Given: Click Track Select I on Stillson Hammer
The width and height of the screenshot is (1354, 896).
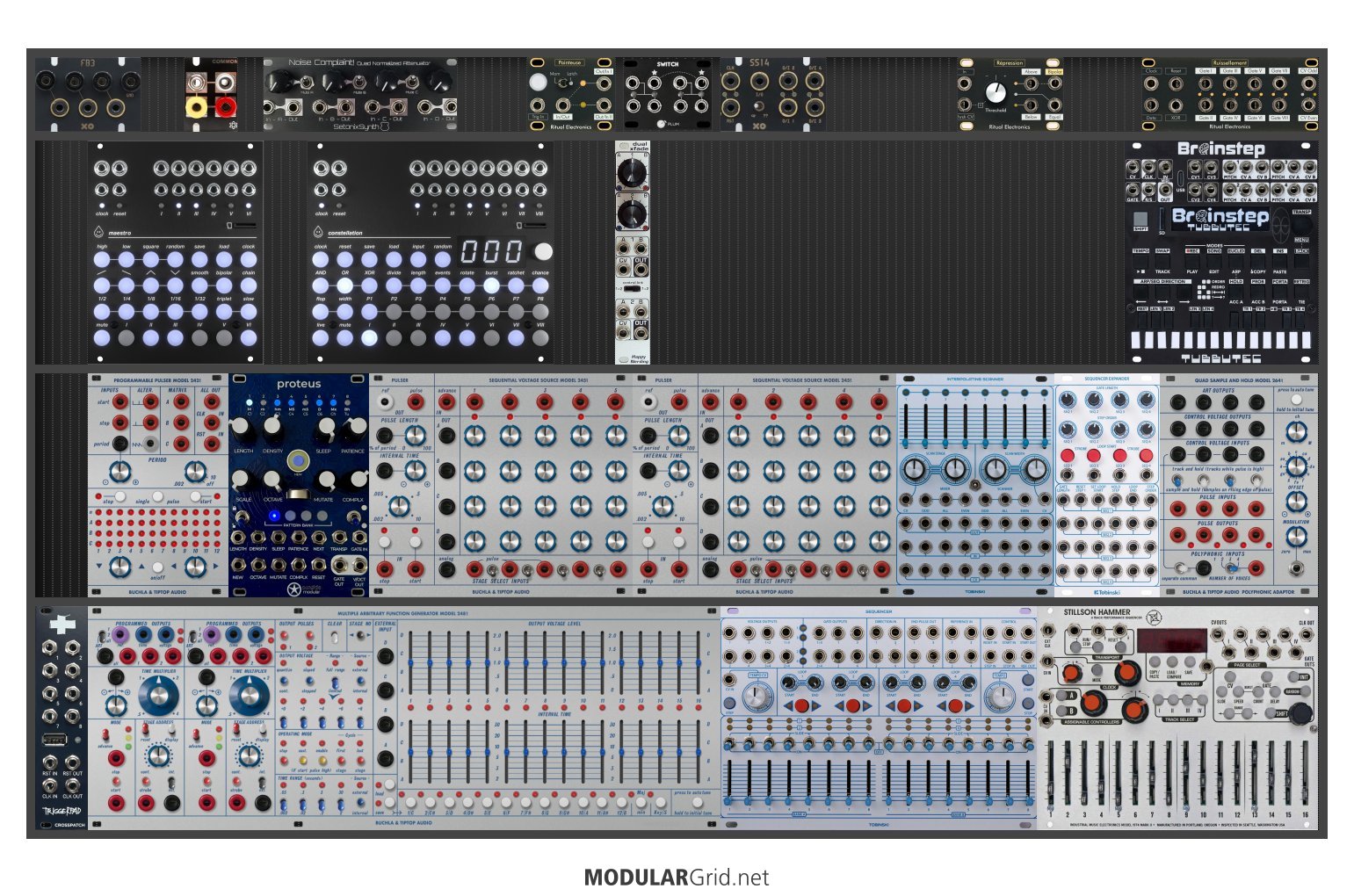Looking at the screenshot, I should tap(1158, 700).
